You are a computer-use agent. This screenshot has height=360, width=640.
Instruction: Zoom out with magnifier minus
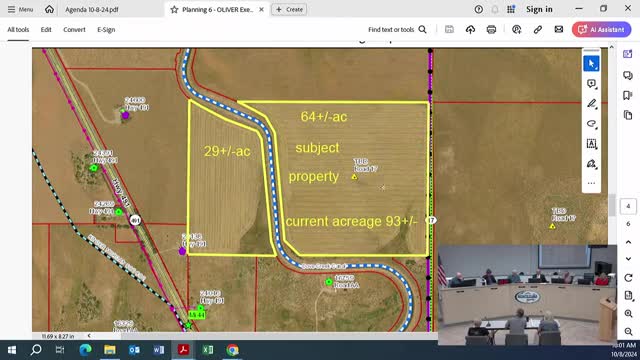coord(628,331)
